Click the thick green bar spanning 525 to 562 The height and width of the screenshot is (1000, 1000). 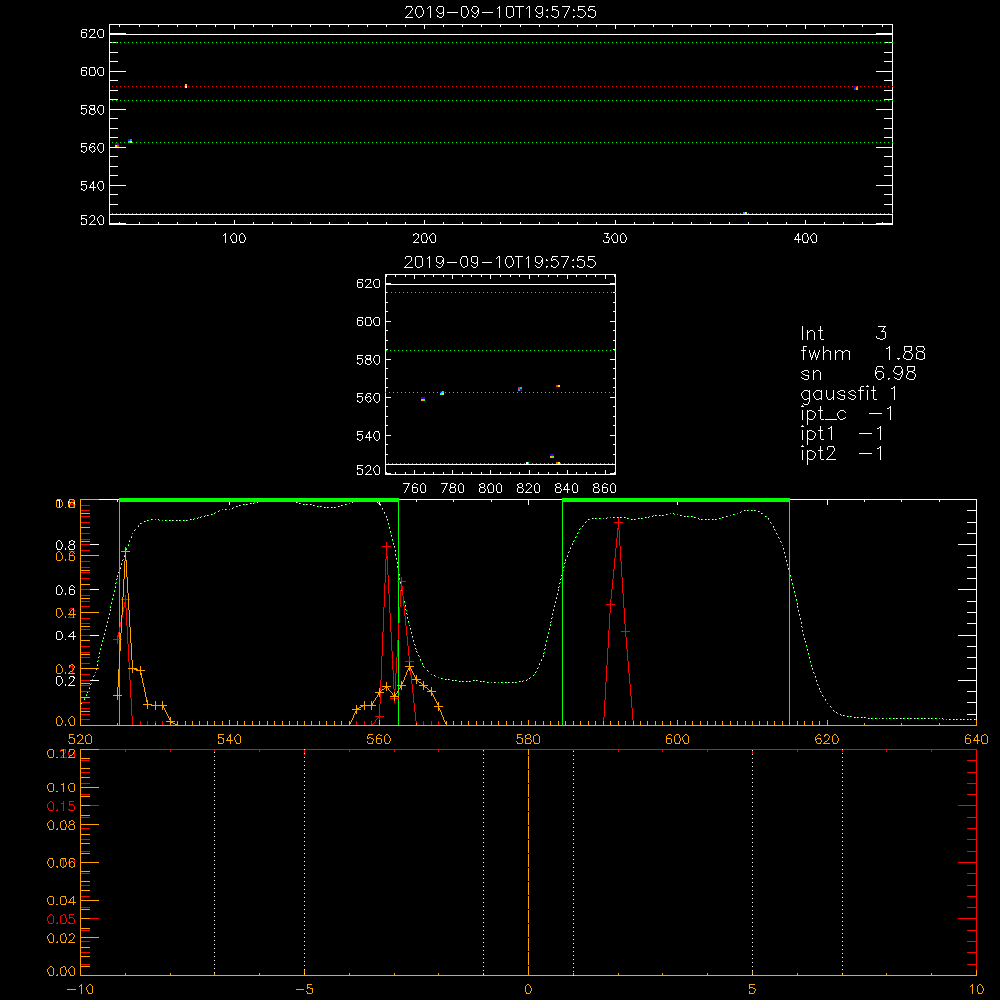tap(259, 500)
